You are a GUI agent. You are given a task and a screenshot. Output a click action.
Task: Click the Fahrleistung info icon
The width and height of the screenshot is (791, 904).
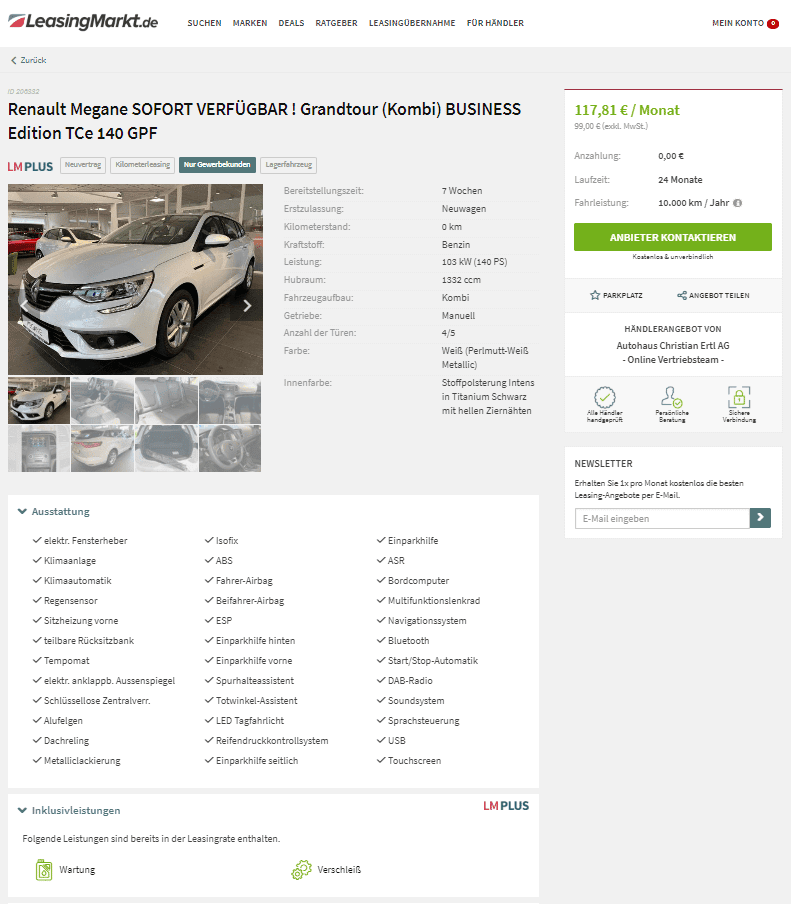click(x=737, y=203)
